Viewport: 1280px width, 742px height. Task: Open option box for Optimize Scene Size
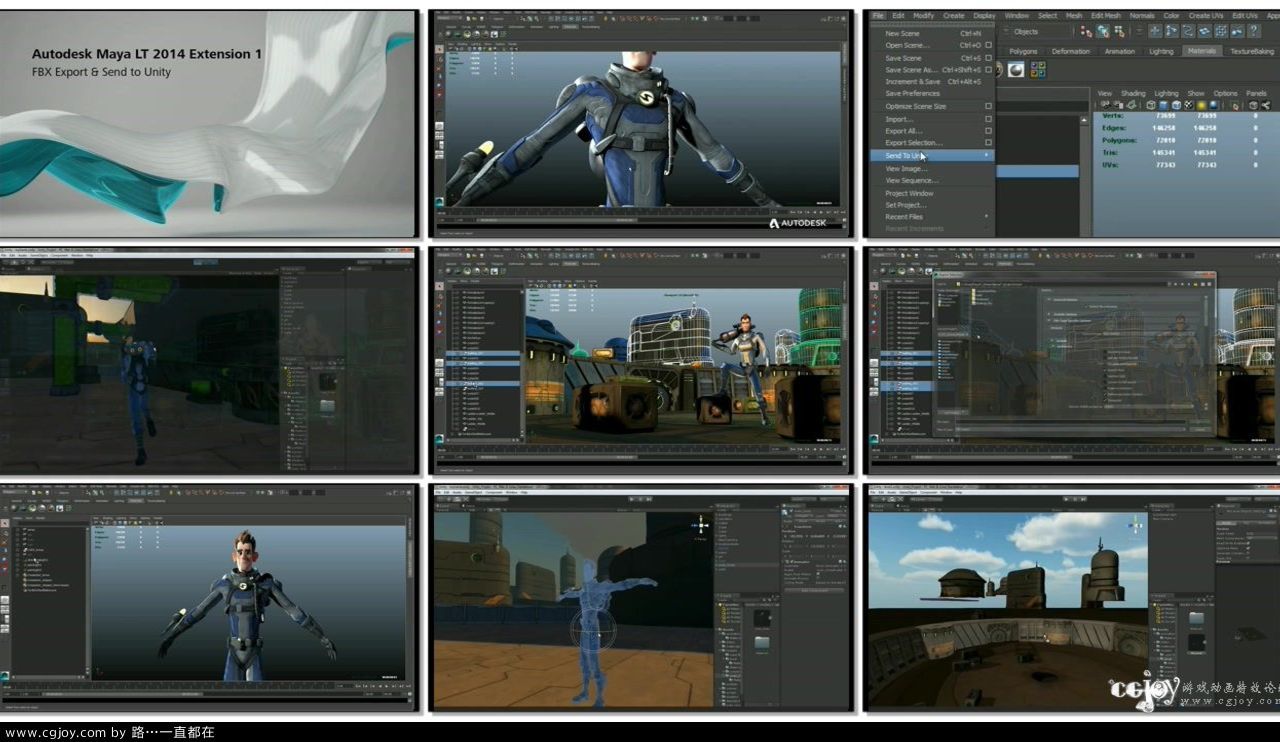(x=989, y=106)
